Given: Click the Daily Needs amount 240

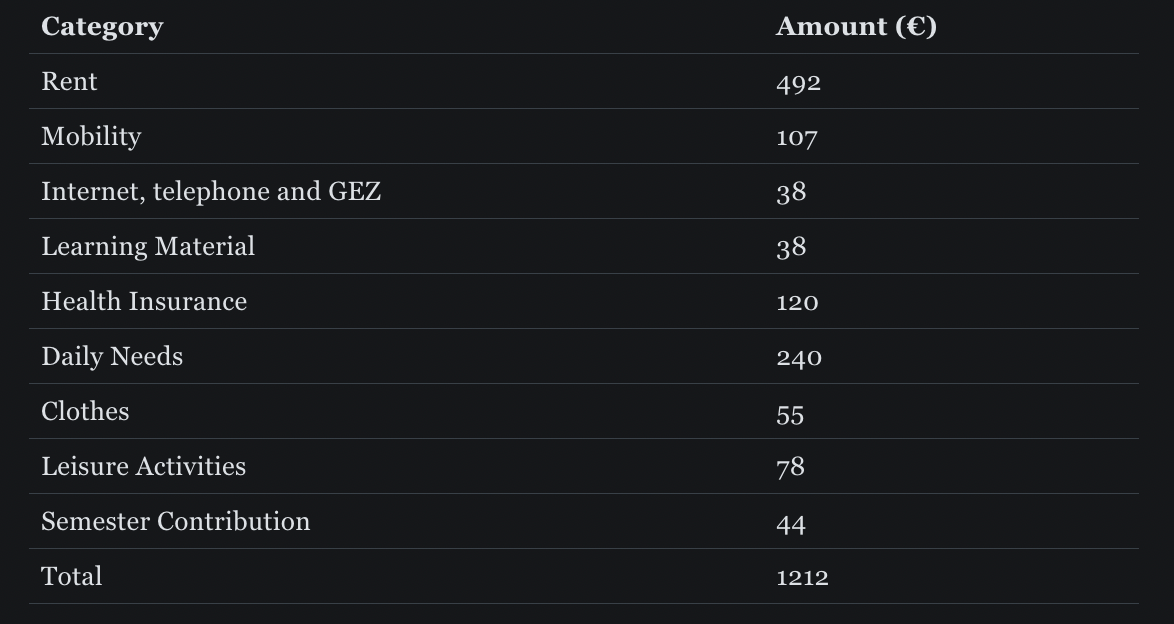Looking at the screenshot, I should click(x=799, y=357).
